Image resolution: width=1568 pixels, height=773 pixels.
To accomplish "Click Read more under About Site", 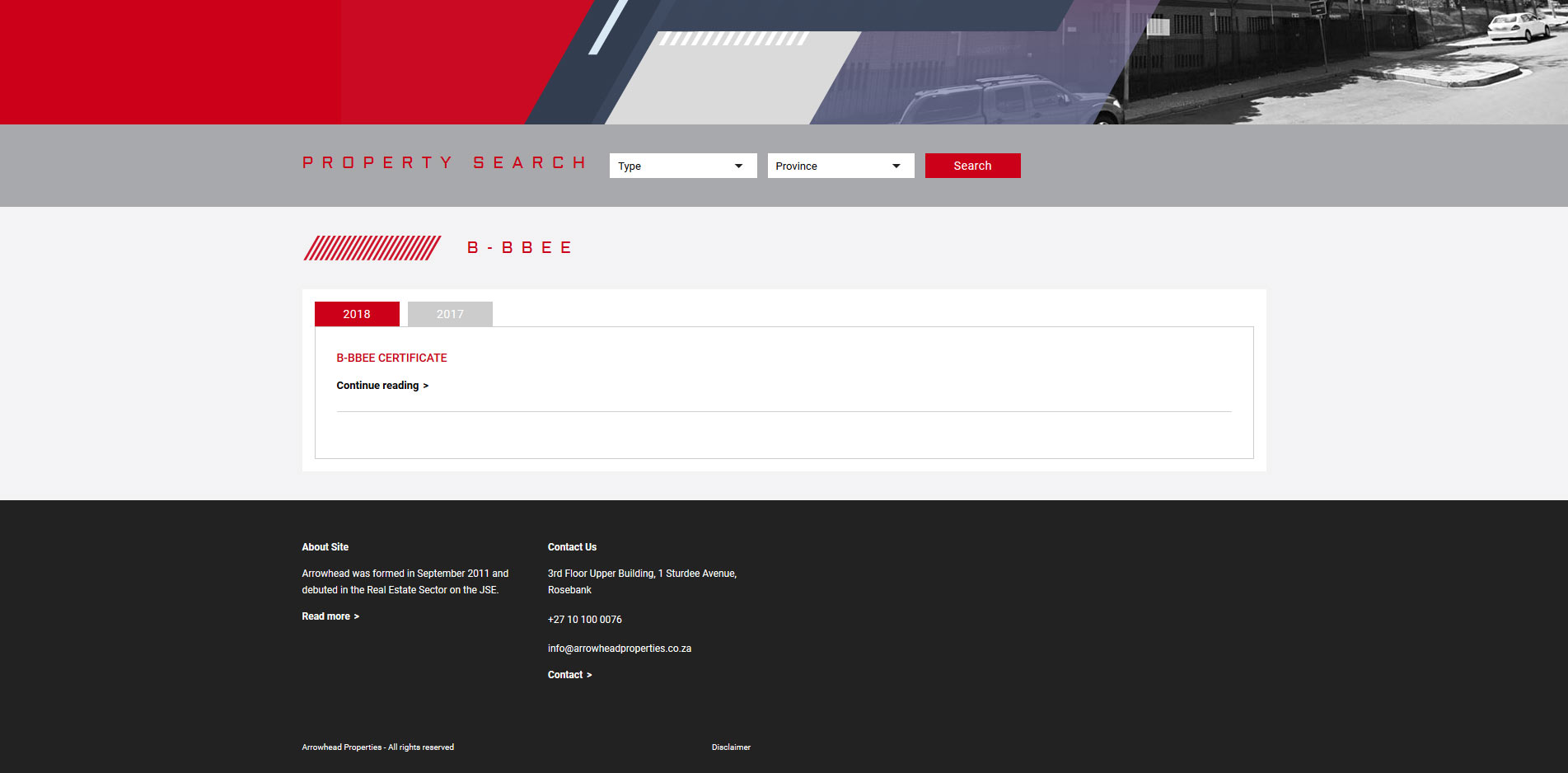I will tap(330, 616).
